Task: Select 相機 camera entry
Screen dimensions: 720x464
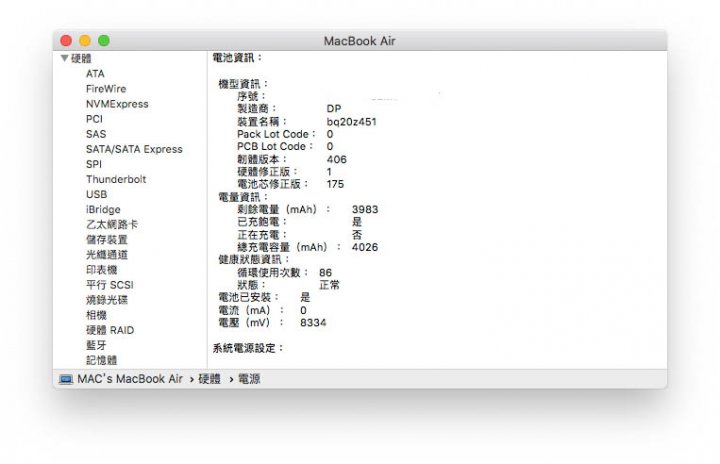Action: 96,315
